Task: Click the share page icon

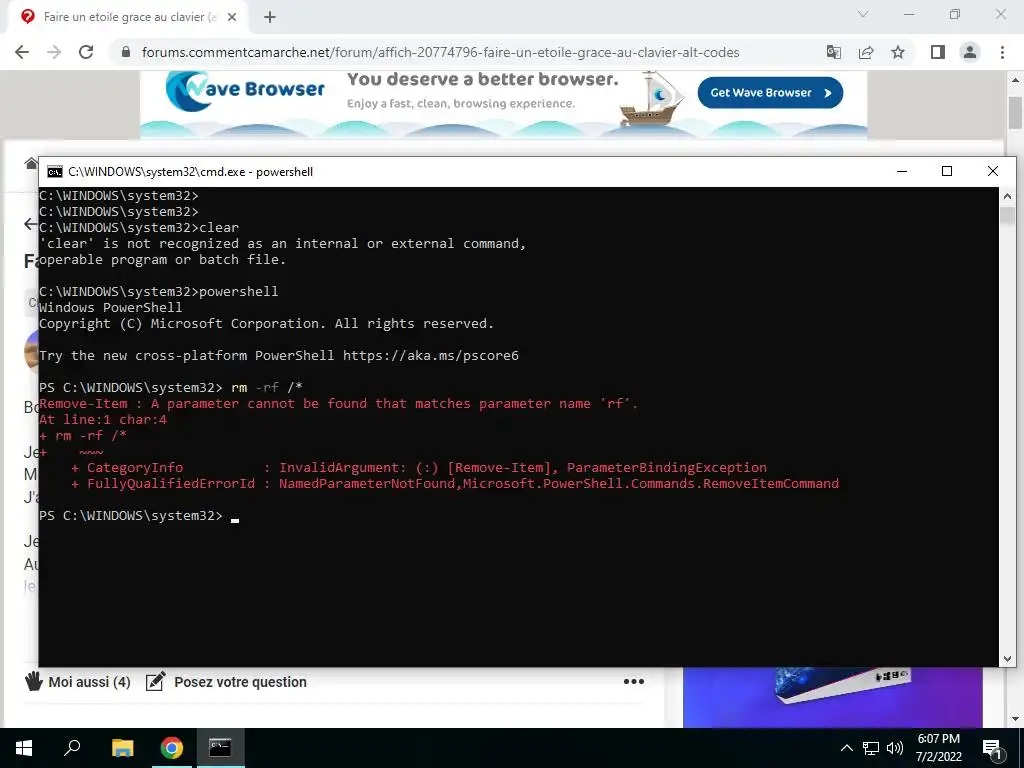Action: (866, 52)
